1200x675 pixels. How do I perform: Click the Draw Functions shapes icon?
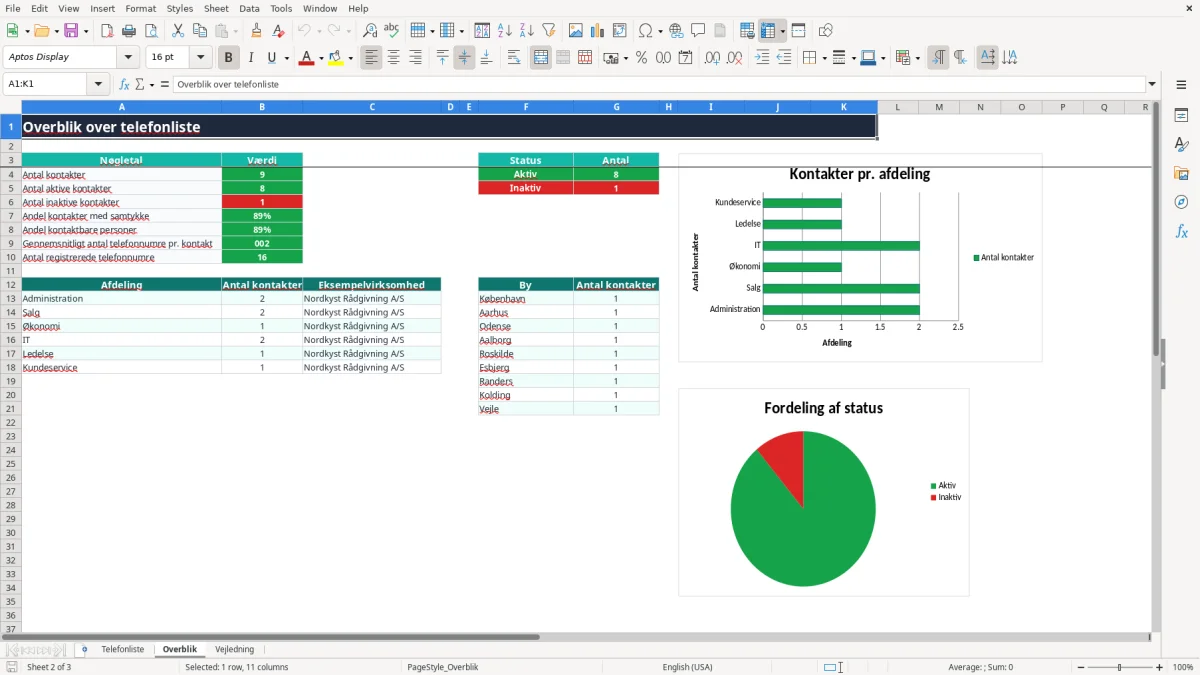826,31
